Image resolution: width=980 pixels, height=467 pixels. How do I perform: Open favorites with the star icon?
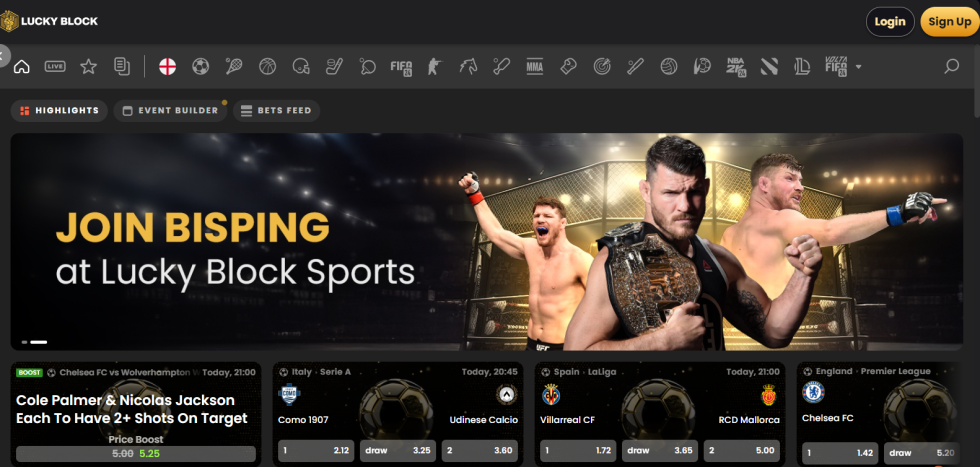(88, 67)
